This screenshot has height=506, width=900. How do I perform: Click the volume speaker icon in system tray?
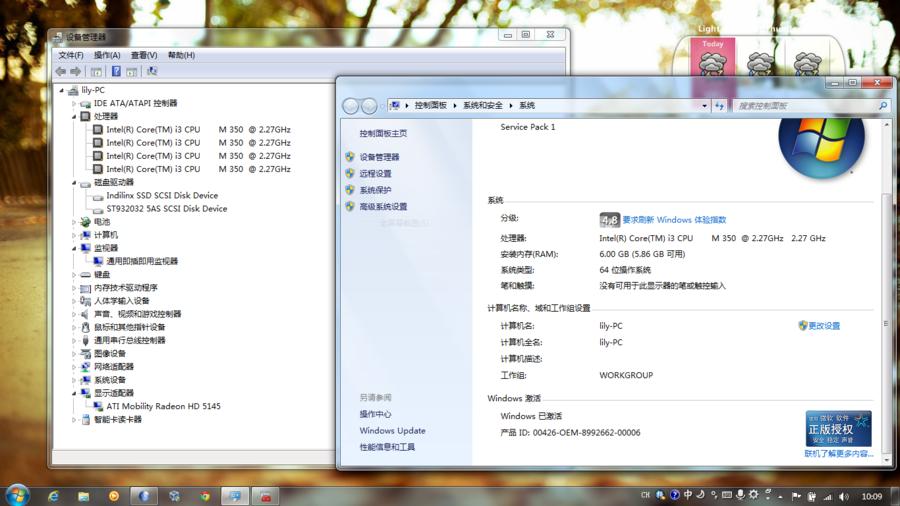(x=843, y=496)
